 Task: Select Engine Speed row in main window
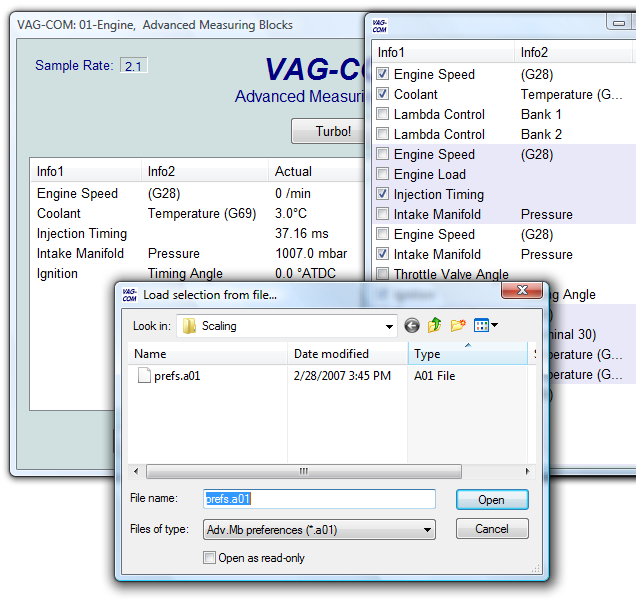click(197, 193)
